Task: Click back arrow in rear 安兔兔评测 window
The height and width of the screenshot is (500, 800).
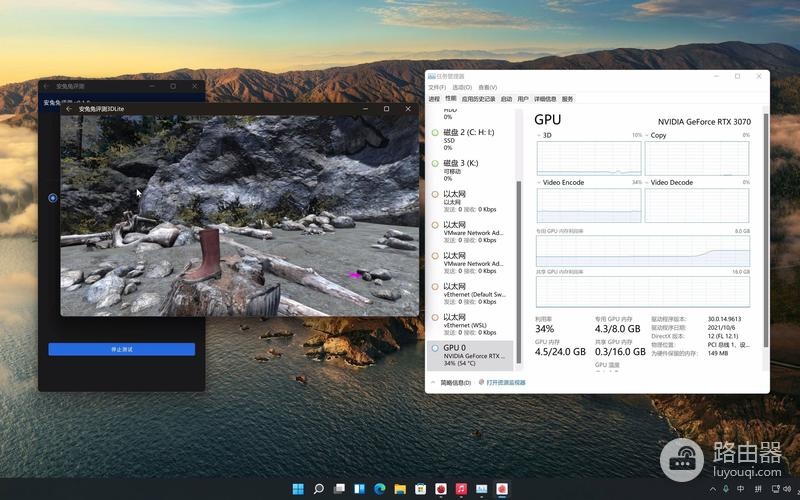Action: click(x=46, y=86)
